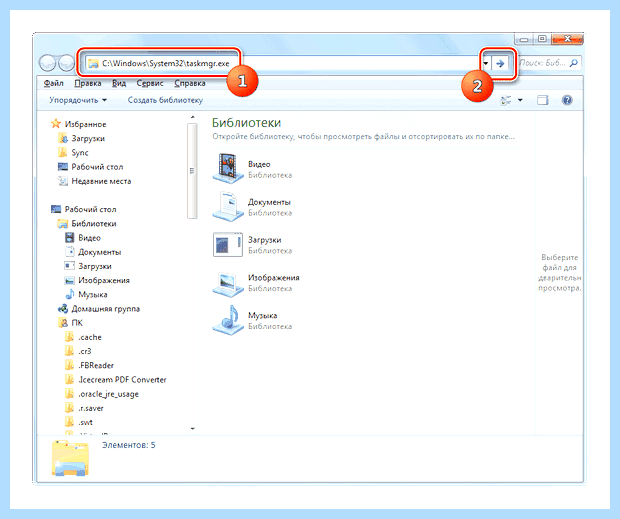The width and height of the screenshot is (620, 519).
Task: Select the ПК user folder in tree
Action: [77, 323]
